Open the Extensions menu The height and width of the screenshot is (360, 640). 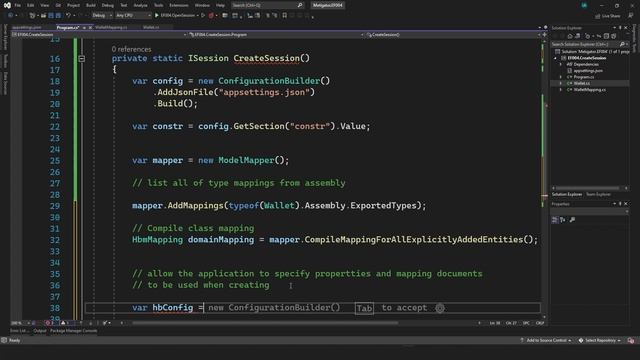179,5
